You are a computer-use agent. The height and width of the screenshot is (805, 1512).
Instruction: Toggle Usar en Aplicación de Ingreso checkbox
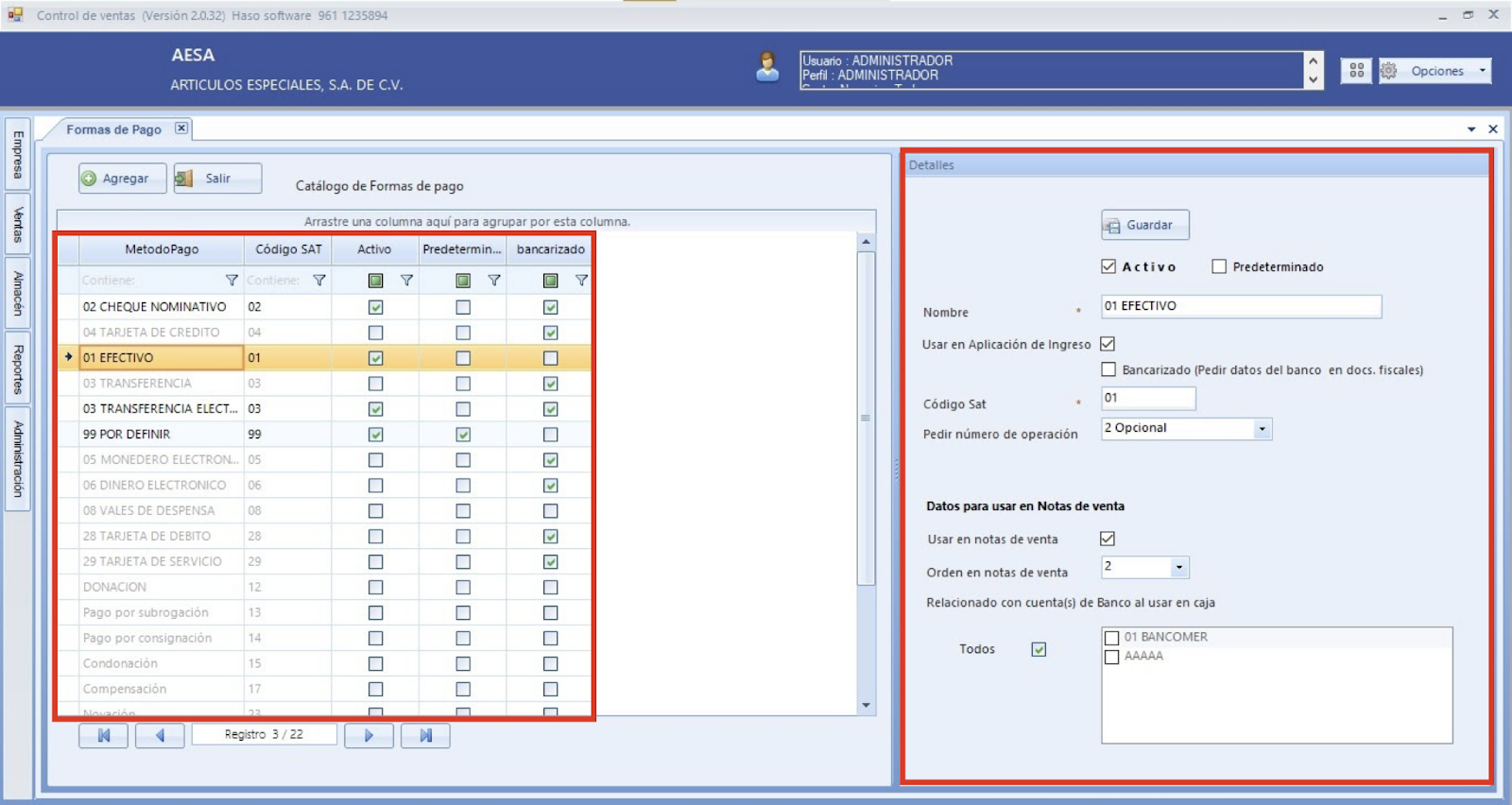click(1108, 344)
